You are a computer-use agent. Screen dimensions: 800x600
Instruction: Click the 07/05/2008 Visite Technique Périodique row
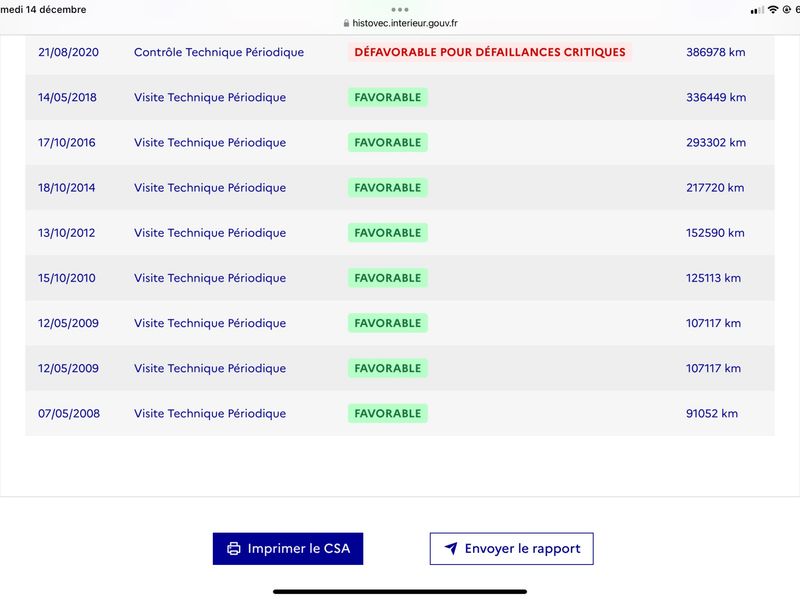point(400,413)
